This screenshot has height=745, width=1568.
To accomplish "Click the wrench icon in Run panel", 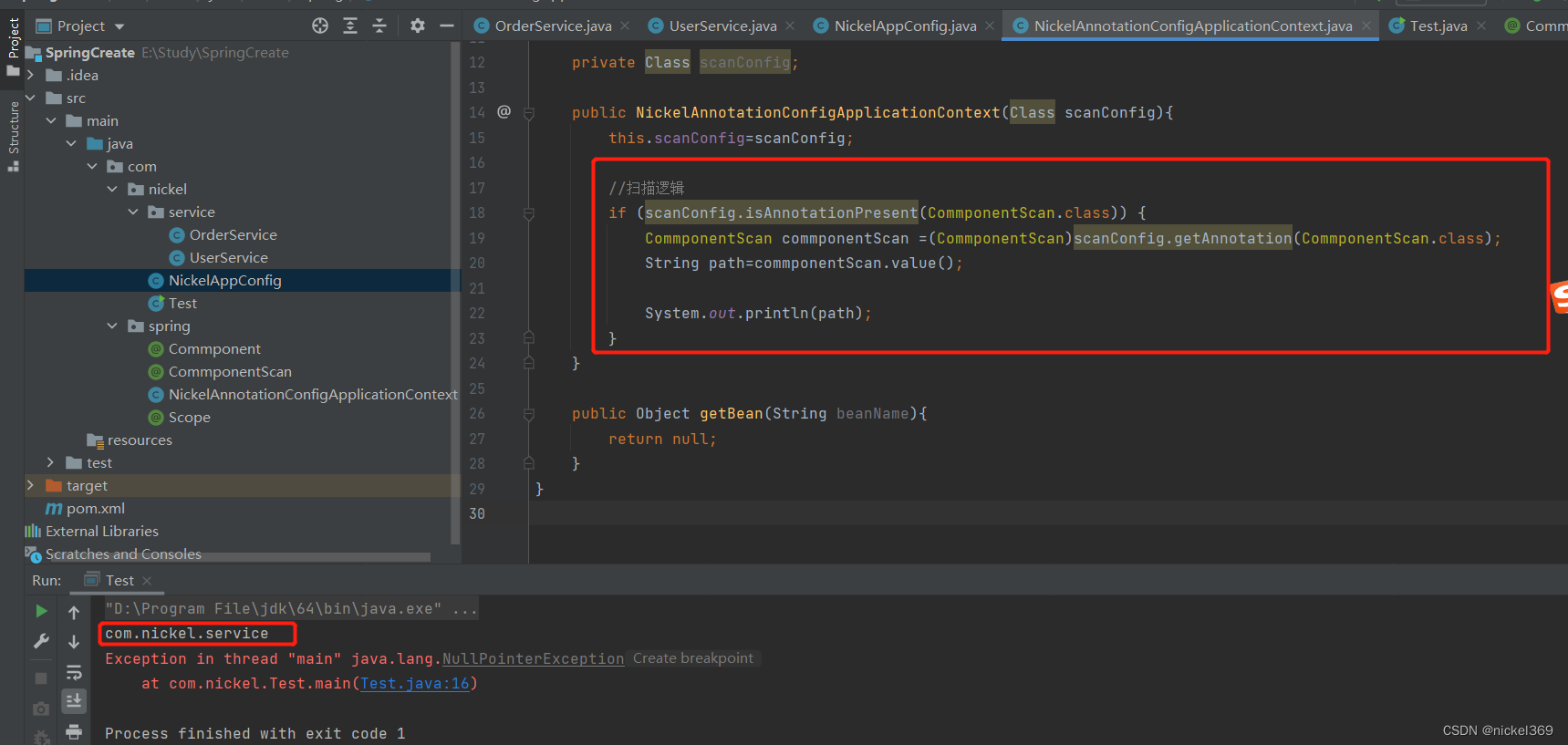I will pyautogui.click(x=41, y=642).
